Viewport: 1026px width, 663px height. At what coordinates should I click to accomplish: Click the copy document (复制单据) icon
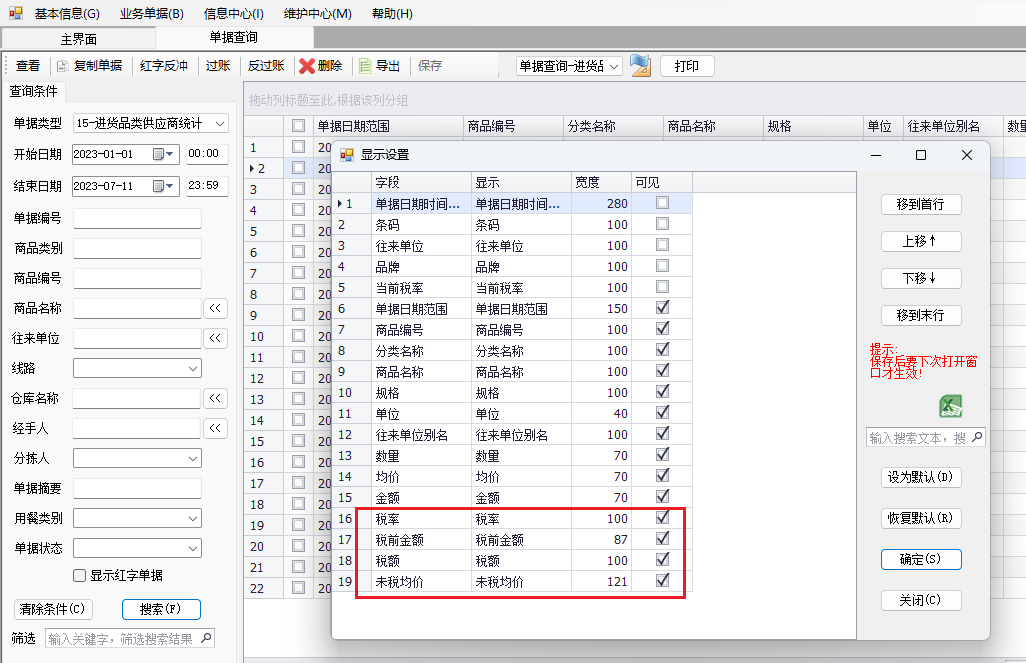pyautogui.click(x=62, y=66)
